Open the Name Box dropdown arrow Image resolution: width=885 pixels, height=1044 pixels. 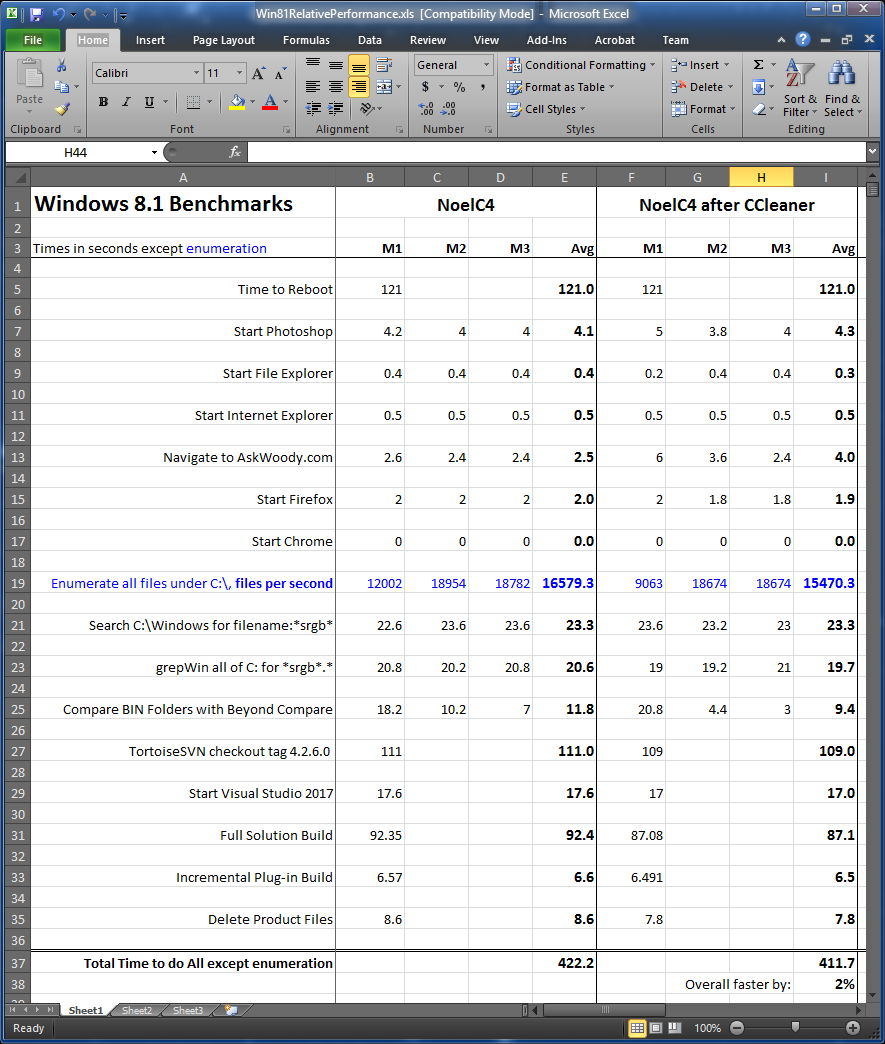(x=154, y=152)
